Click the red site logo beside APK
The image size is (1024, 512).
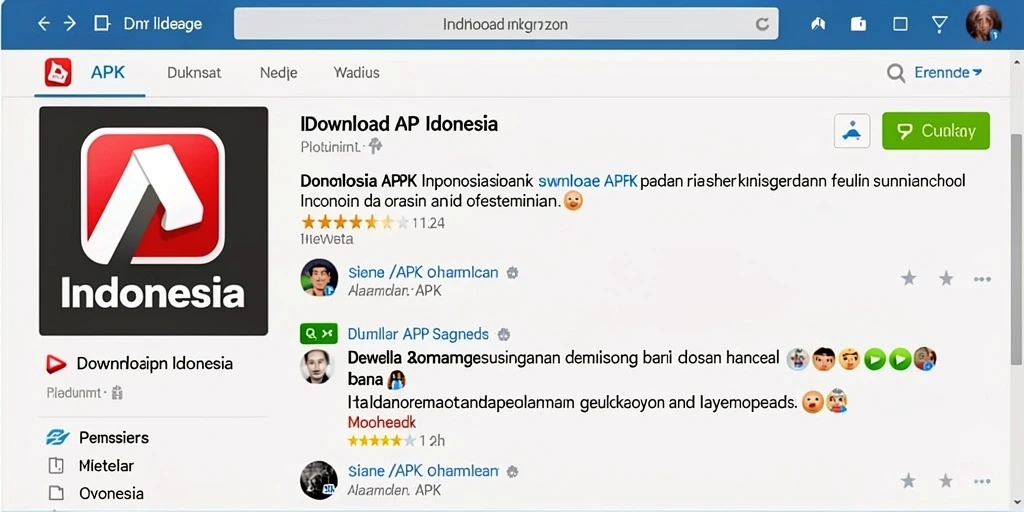[58, 72]
